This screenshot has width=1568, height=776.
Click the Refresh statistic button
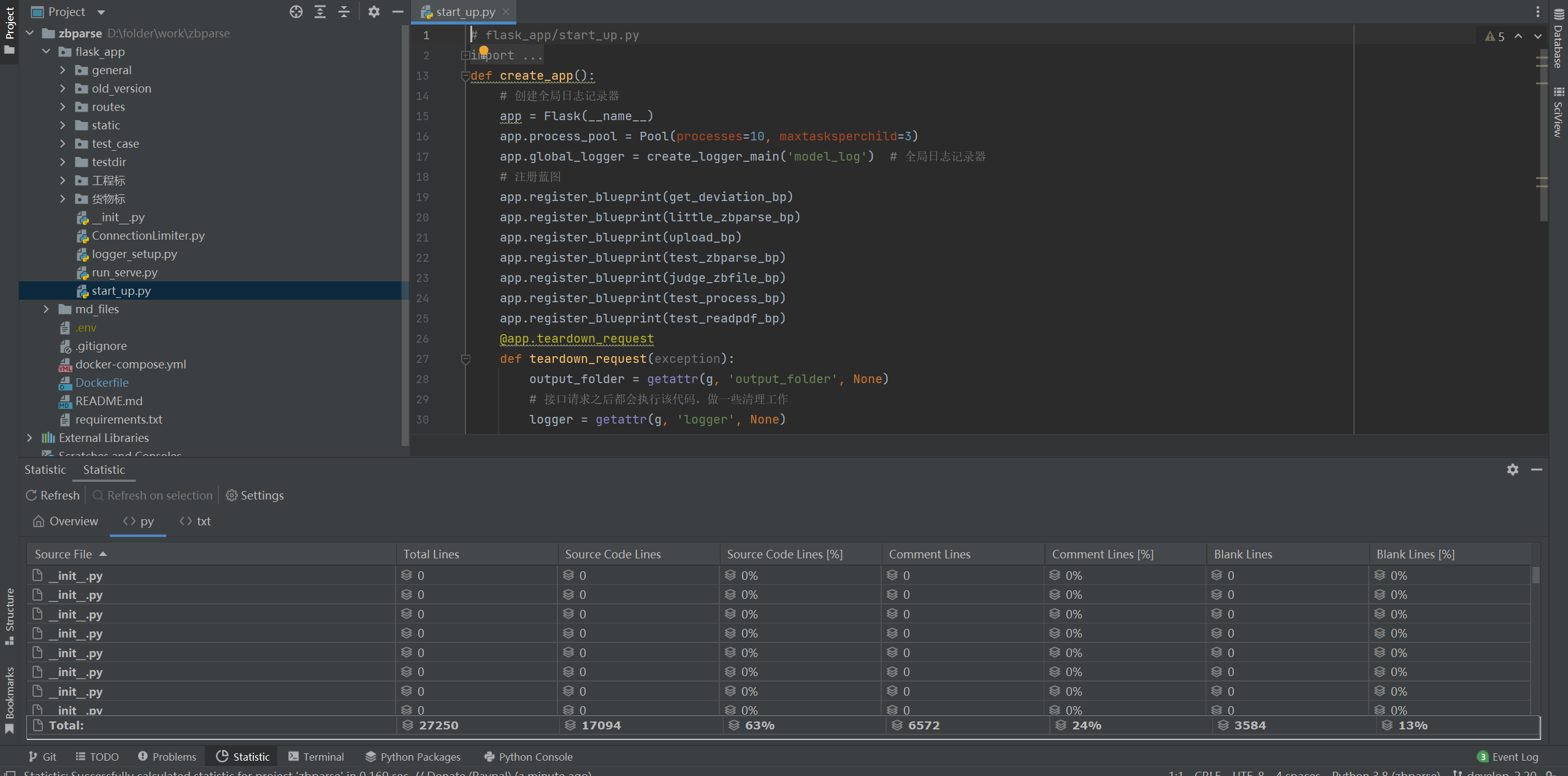coord(53,495)
